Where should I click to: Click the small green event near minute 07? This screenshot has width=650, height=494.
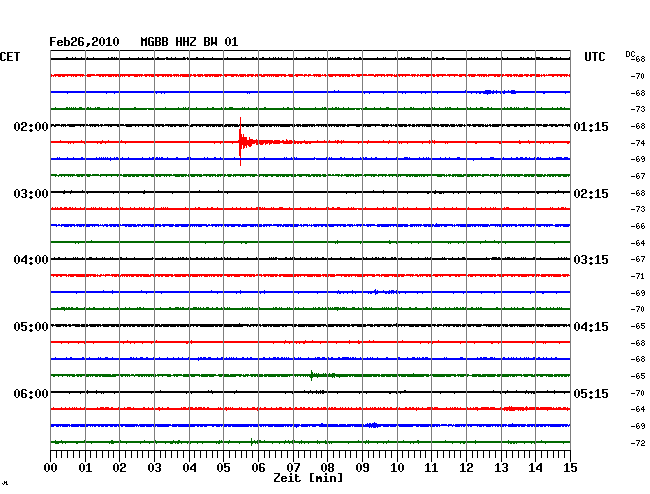tap(312, 375)
